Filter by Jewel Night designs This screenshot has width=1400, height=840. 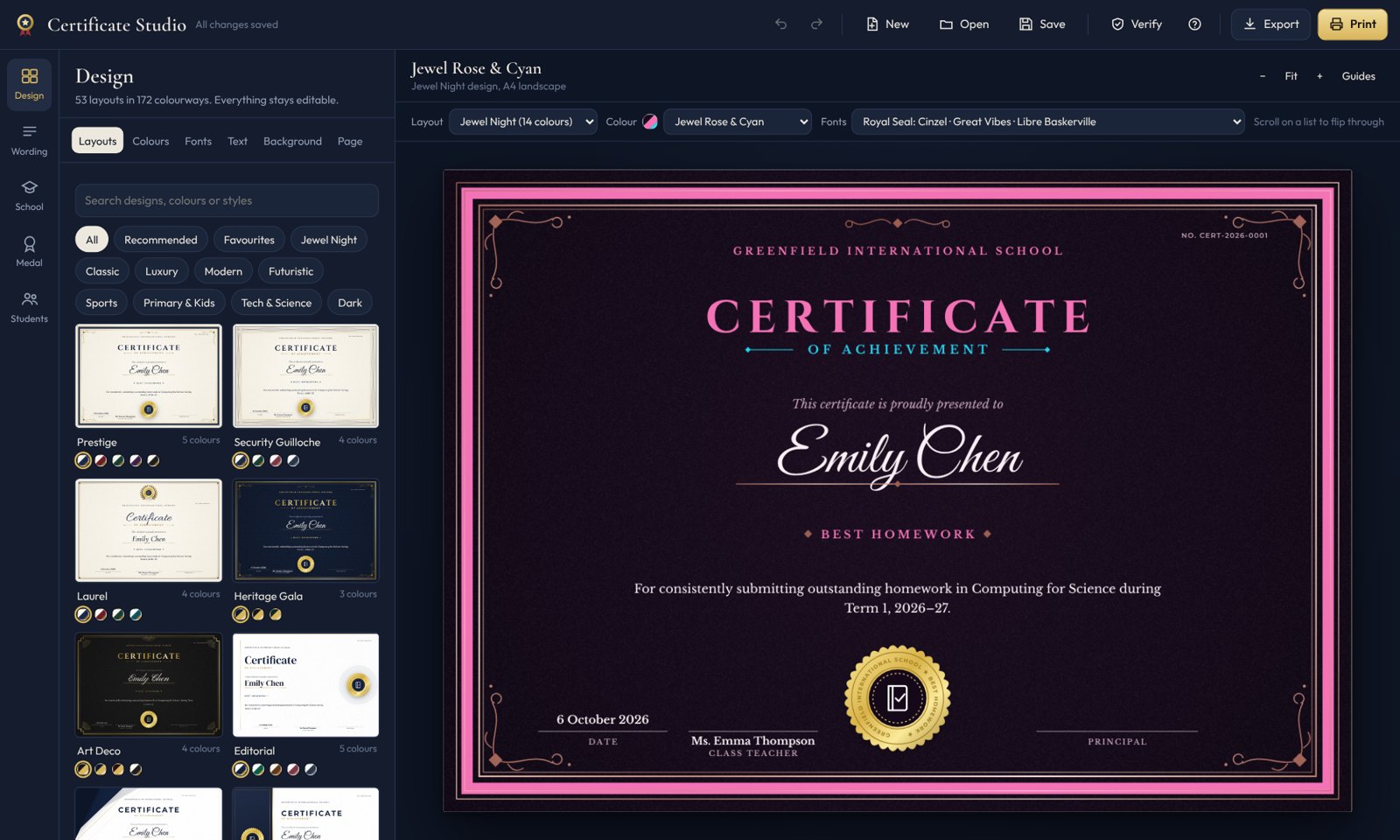(329, 240)
